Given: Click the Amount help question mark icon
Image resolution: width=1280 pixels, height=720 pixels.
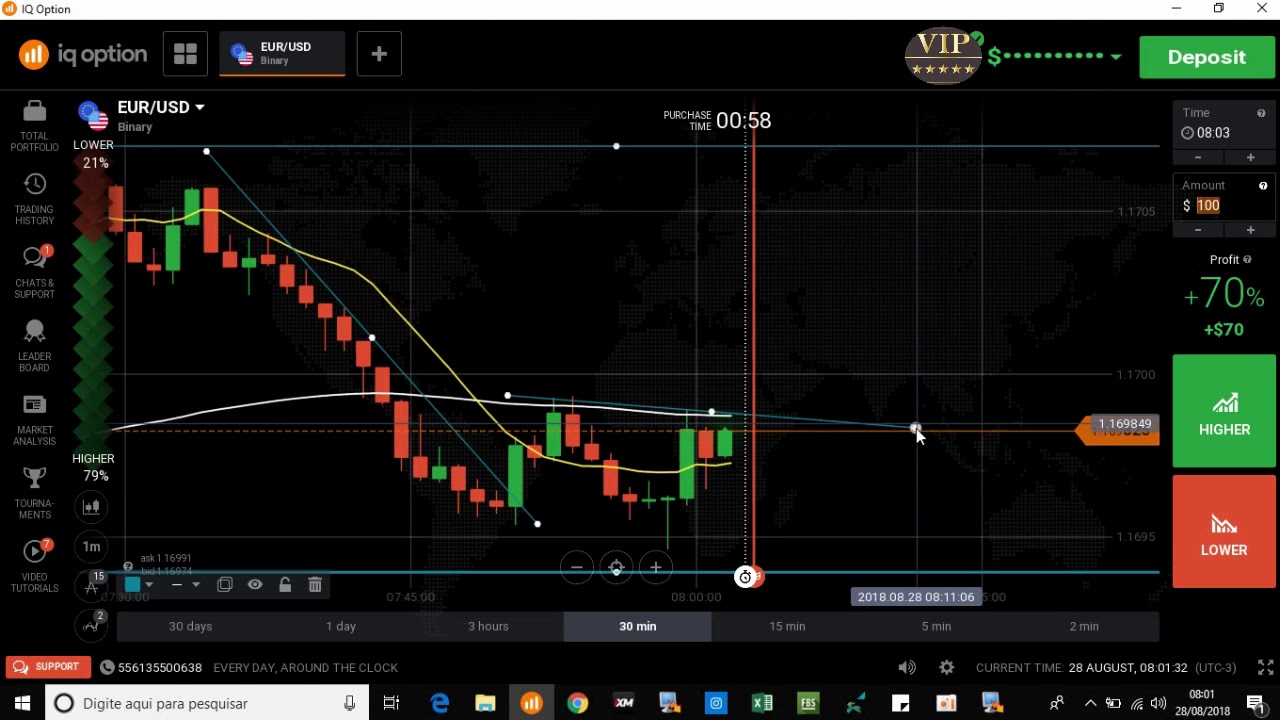Looking at the screenshot, I should tap(1263, 186).
